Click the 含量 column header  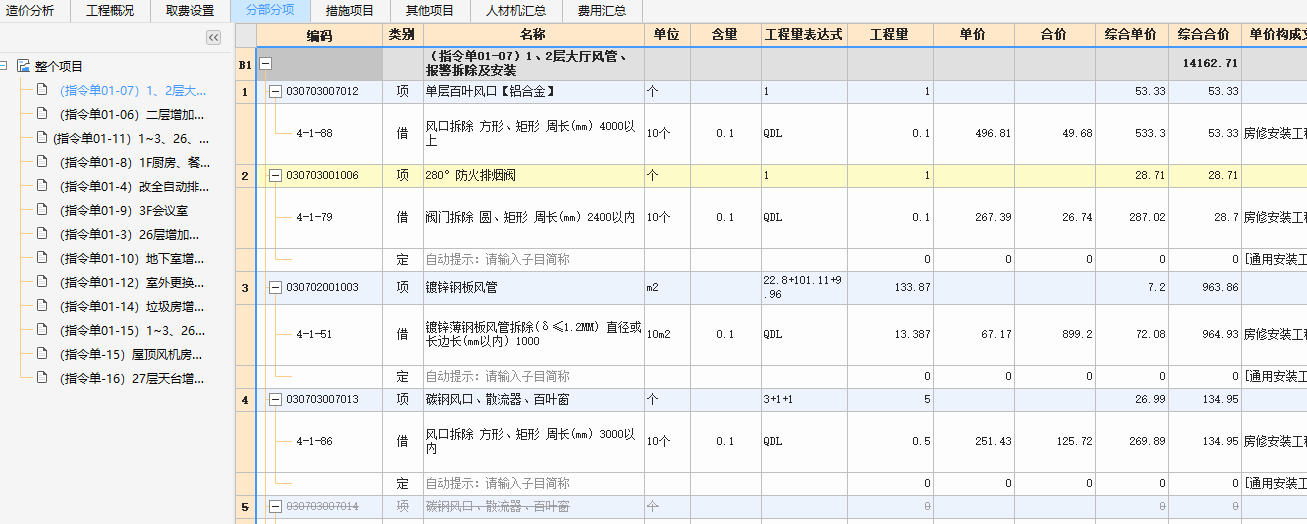(x=724, y=34)
